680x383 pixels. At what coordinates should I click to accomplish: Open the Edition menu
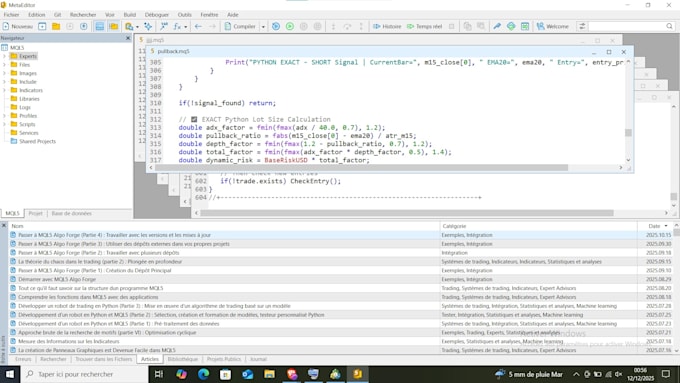tap(37, 15)
